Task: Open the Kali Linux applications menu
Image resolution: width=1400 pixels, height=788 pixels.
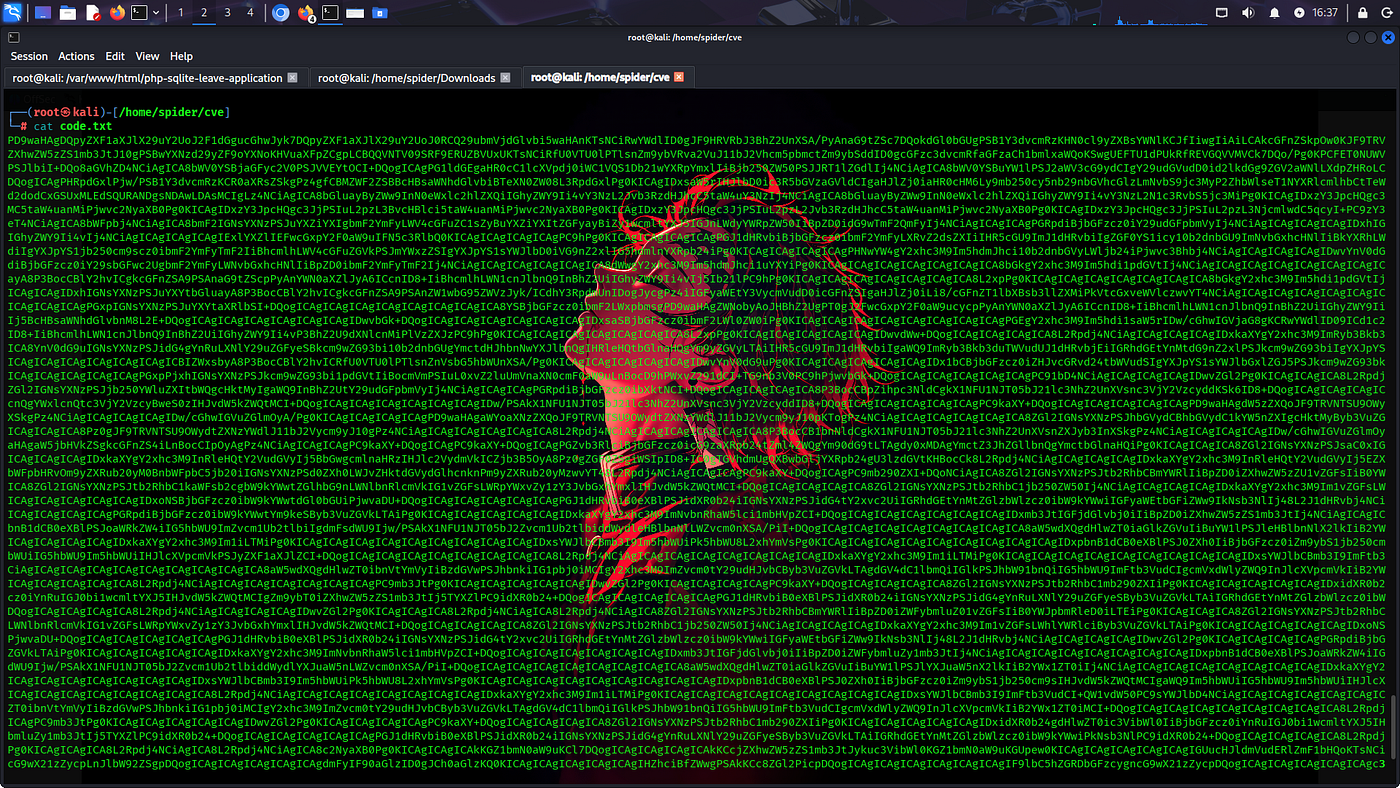Action: click(x=14, y=13)
